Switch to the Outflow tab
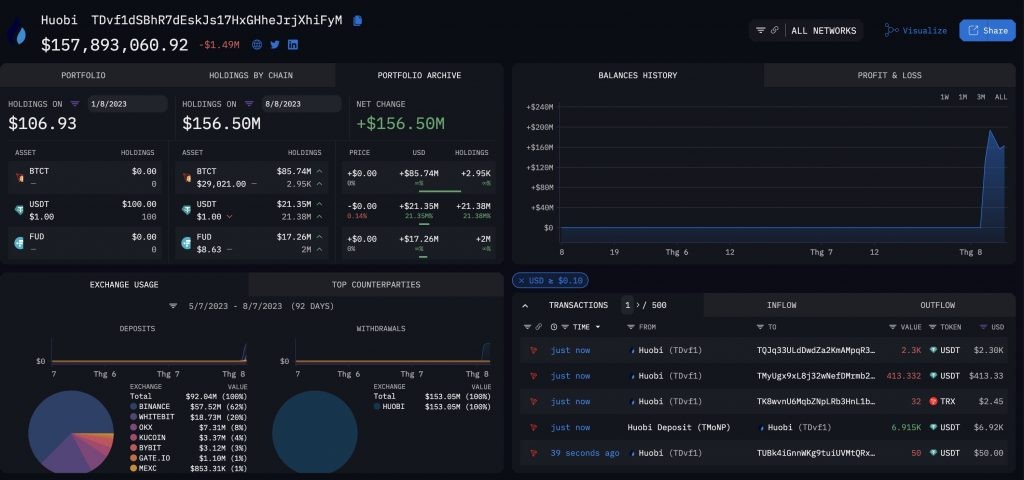This screenshot has height=480, width=1024. 938,305
